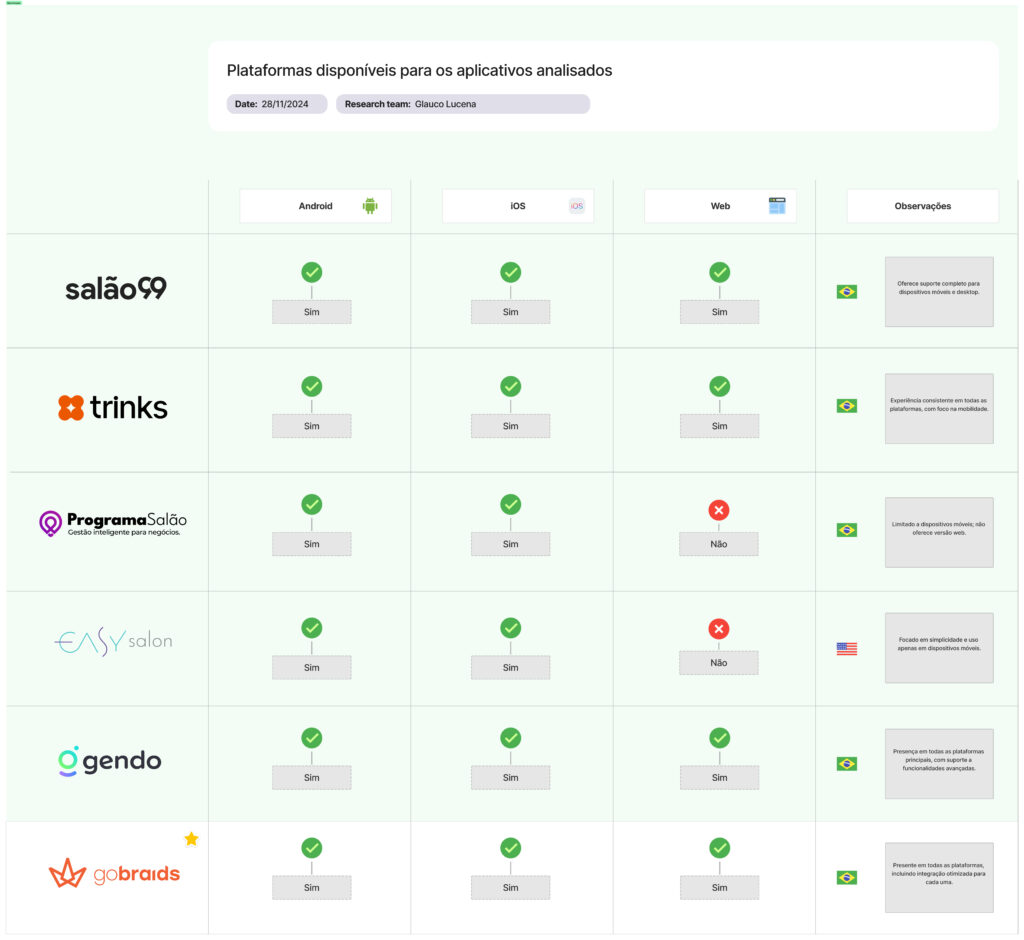Click the red X for Programa Salão Web
The height and width of the screenshot is (940, 1024).
719,510
